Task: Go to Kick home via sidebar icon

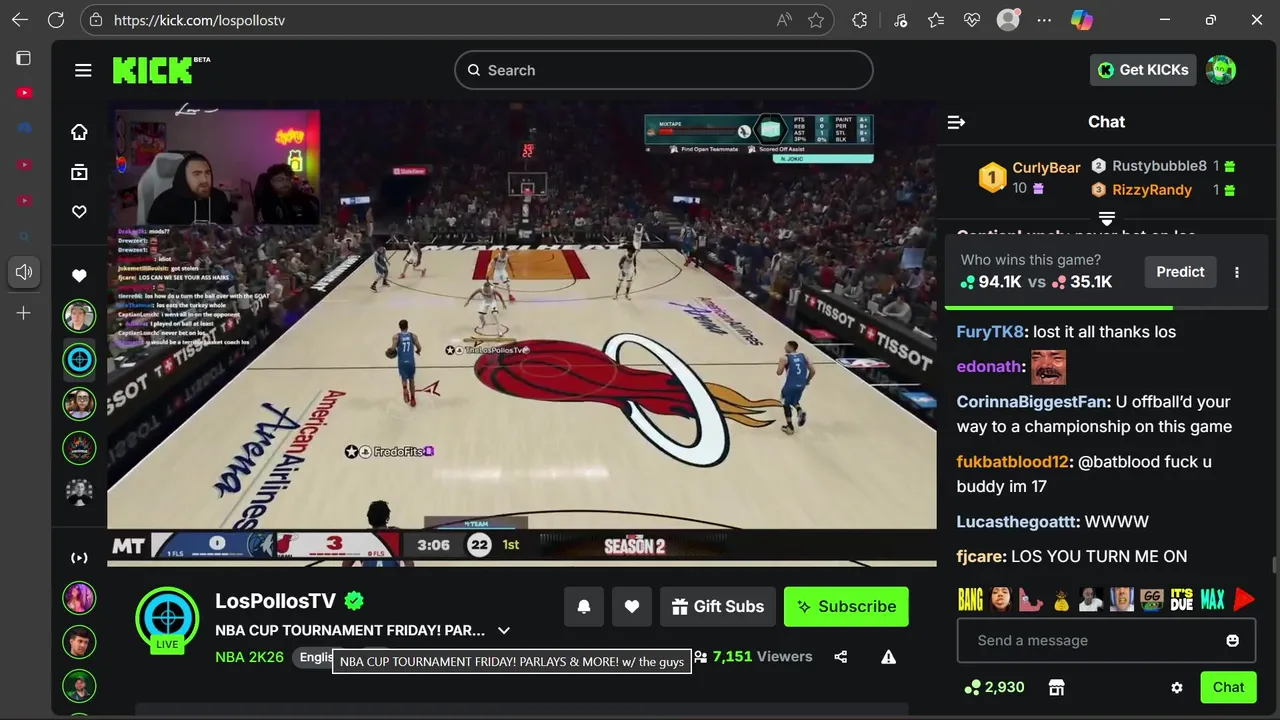Action: (79, 132)
